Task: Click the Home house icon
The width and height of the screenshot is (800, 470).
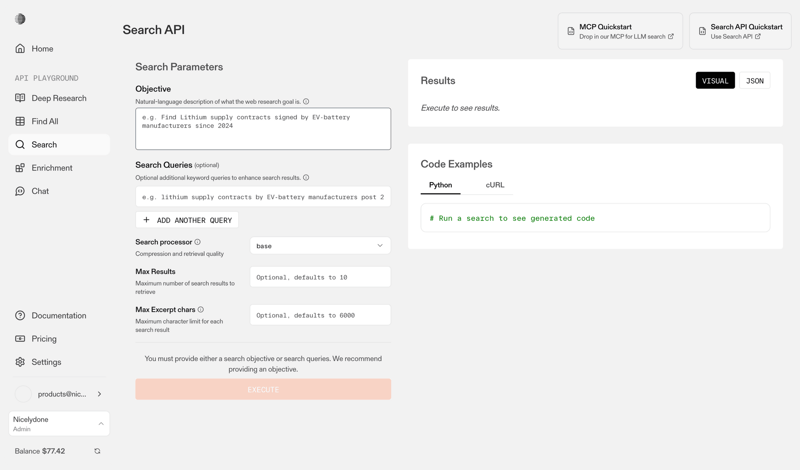Action: pyautogui.click(x=20, y=48)
